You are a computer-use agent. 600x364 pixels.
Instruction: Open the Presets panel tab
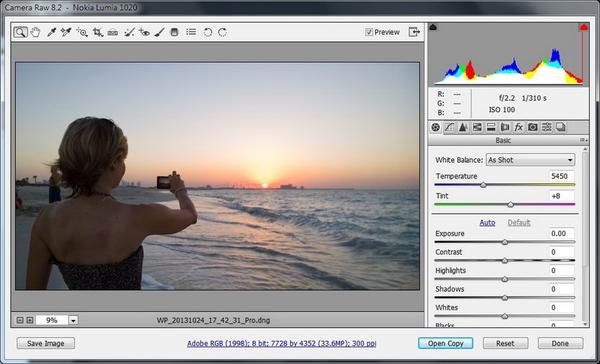[546, 127]
